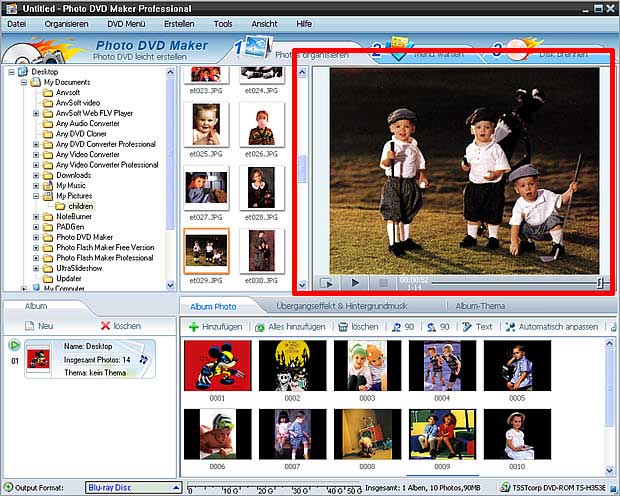This screenshot has height=496, width=620.
Task: Rotate photo left 90 degrees
Action: point(403,327)
